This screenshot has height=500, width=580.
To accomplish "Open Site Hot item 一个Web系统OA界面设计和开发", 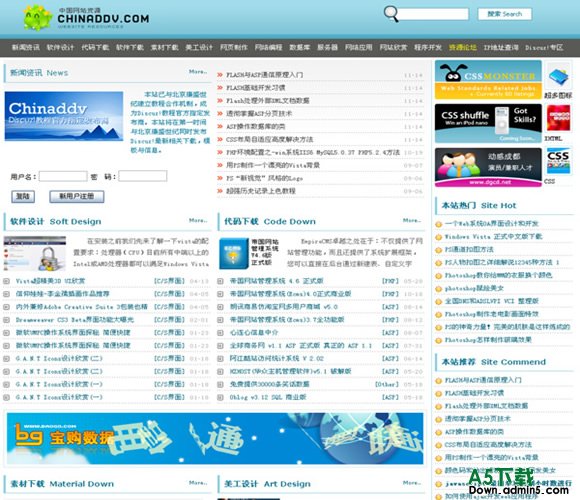I will [x=492, y=224].
